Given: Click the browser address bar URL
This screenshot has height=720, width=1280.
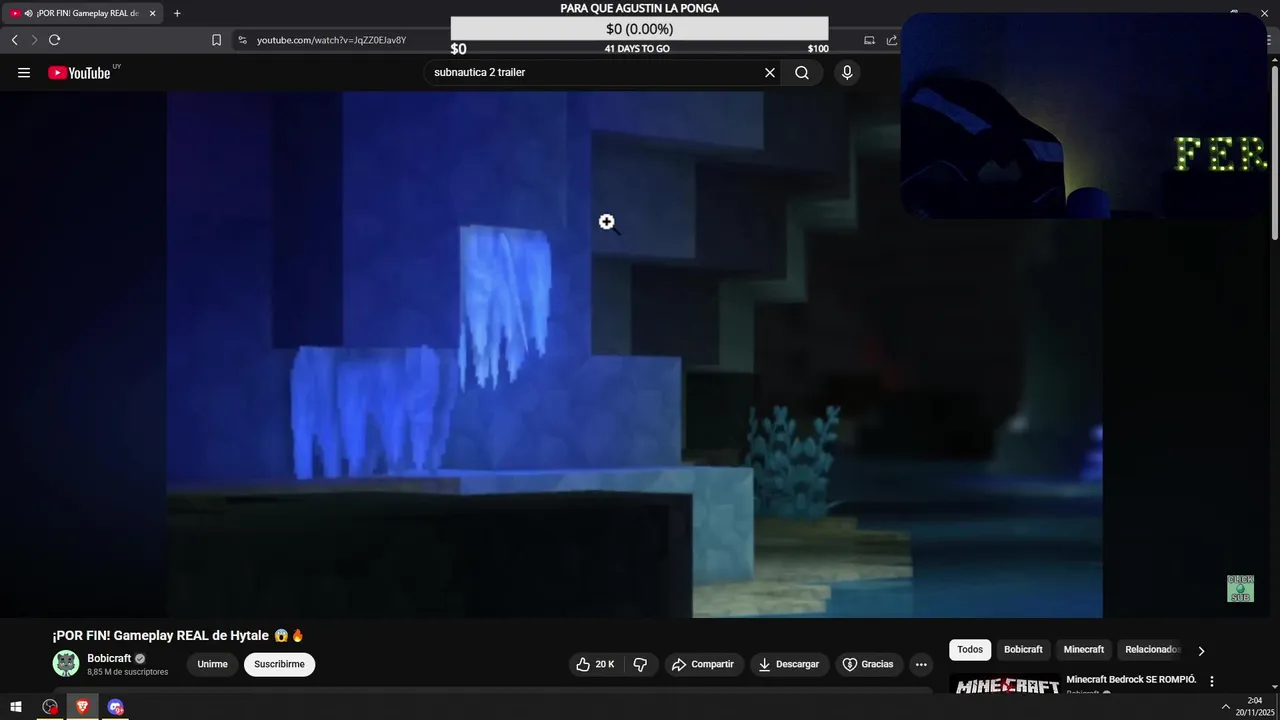Looking at the screenshot, I should tap(331, 40).
